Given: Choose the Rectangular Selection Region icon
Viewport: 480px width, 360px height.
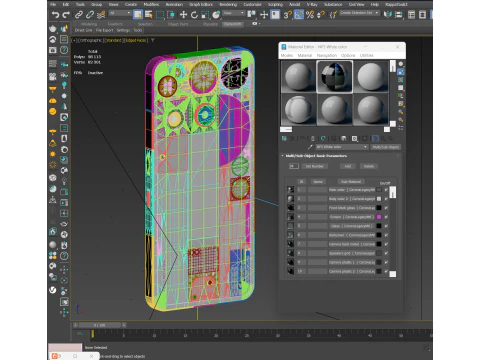Looking at the screenshot, I should pyautogui.click(x=160, y=14).
